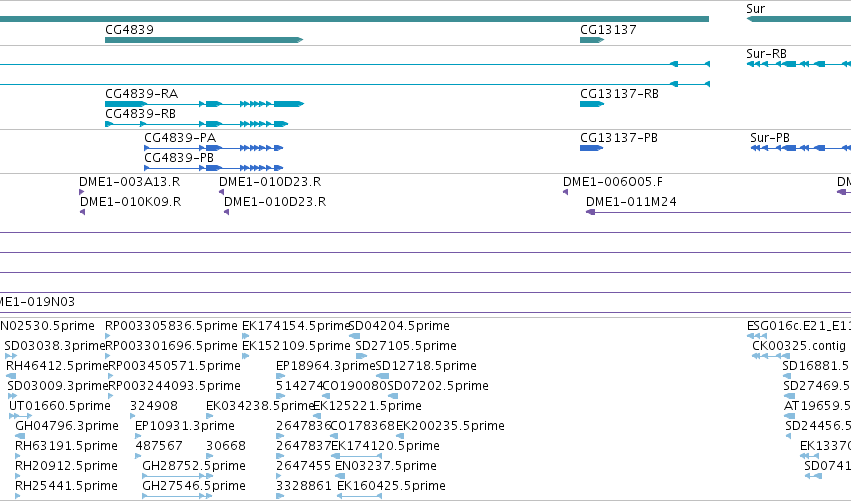Select the GH27546.5prime EST label

click(x=194, y=486)
